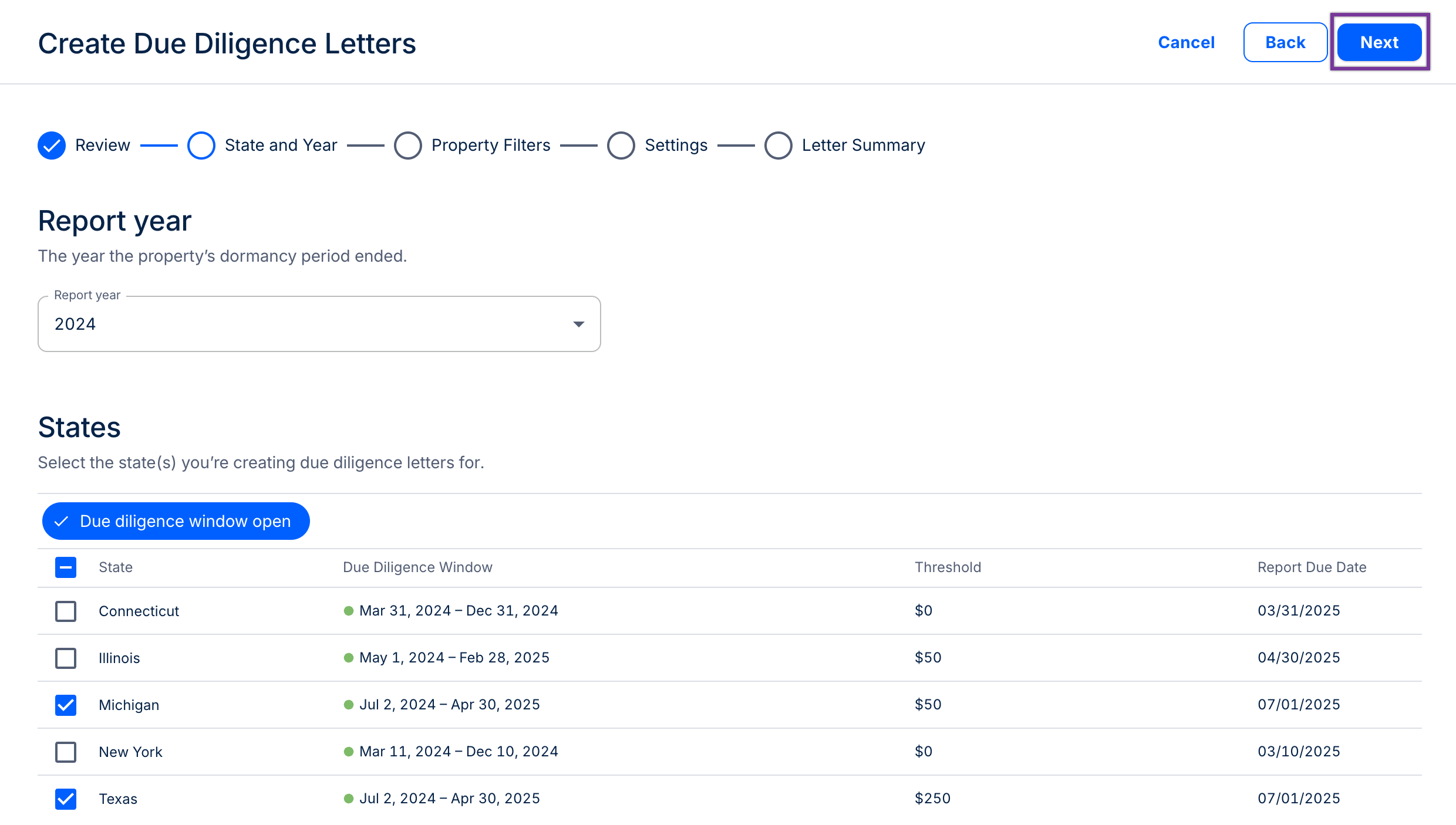
Task: Click the green status dot for Connecticut
Action: [349, 611]
